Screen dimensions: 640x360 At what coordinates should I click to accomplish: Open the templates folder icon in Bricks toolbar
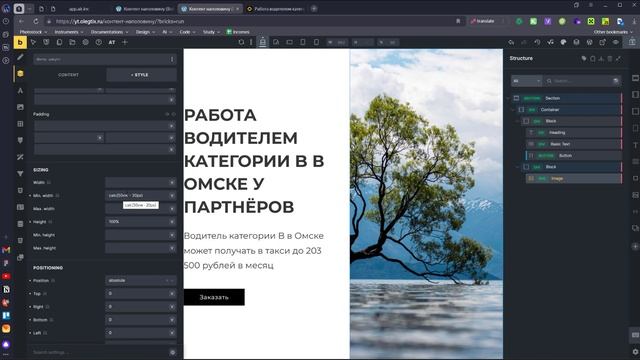[x=72, y=42]
